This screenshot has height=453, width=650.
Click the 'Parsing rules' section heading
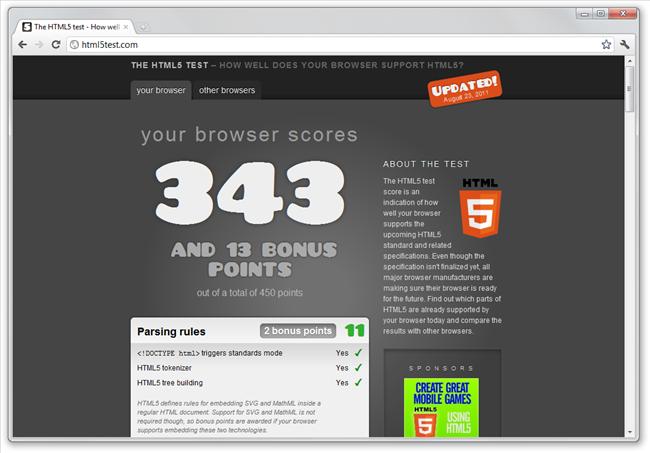pos(171,332)
